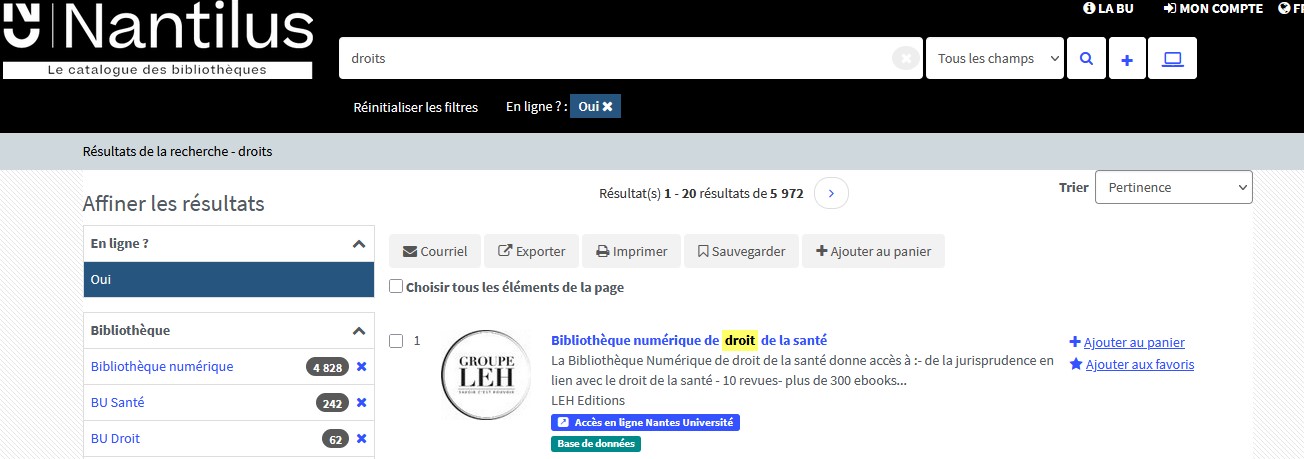1304x459 pixels.
Task: Click the laptop icon next to search
Action: (x=1172, y=59)
